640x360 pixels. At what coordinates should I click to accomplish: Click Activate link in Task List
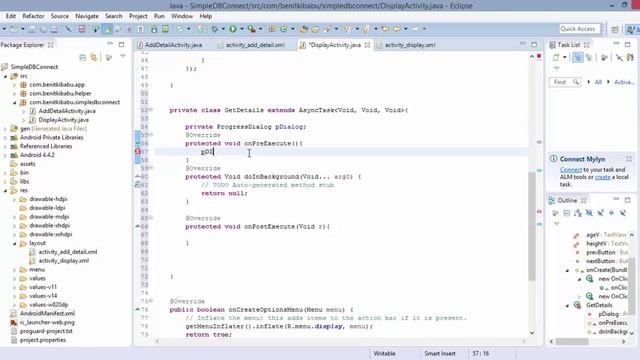click(x=624, y=82)
